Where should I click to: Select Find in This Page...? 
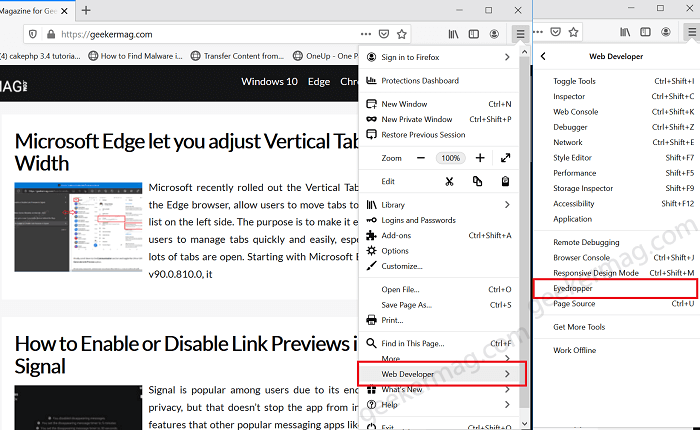click(x=439, y=343)
